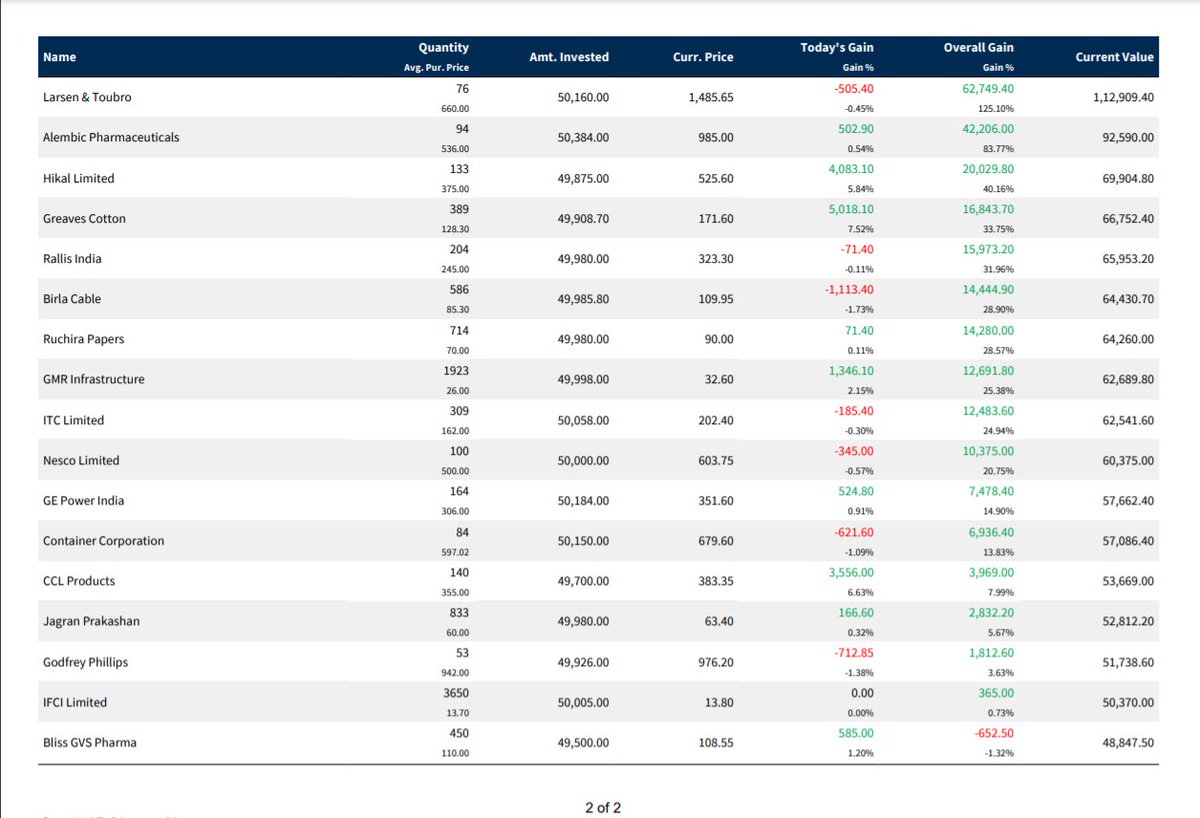The height and width of the screenshot is (818, 1200).
Task: Click the Today's Gain column header
Action: 837,48
